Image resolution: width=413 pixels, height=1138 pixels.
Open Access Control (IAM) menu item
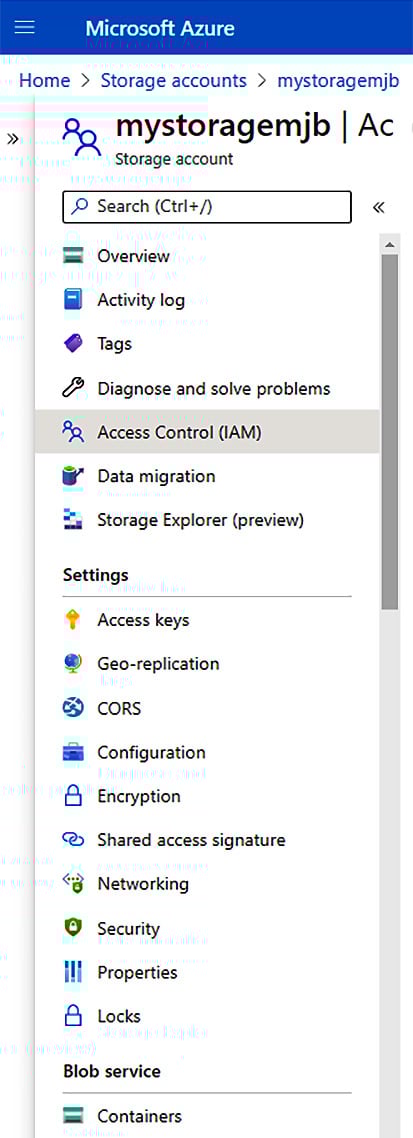click(x=207, y=432)
